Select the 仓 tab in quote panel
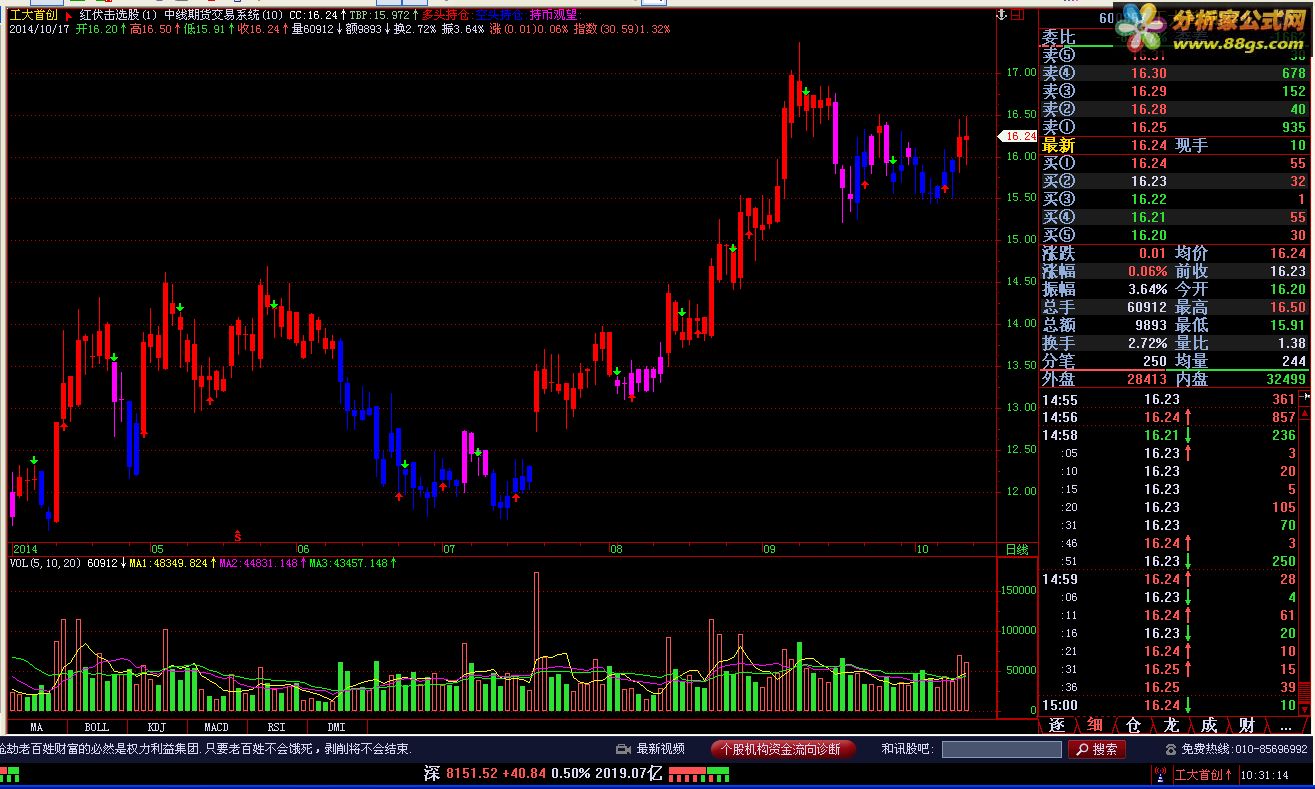The height and width of the screenshot is (789, 1315). (x=1133, y=725)
